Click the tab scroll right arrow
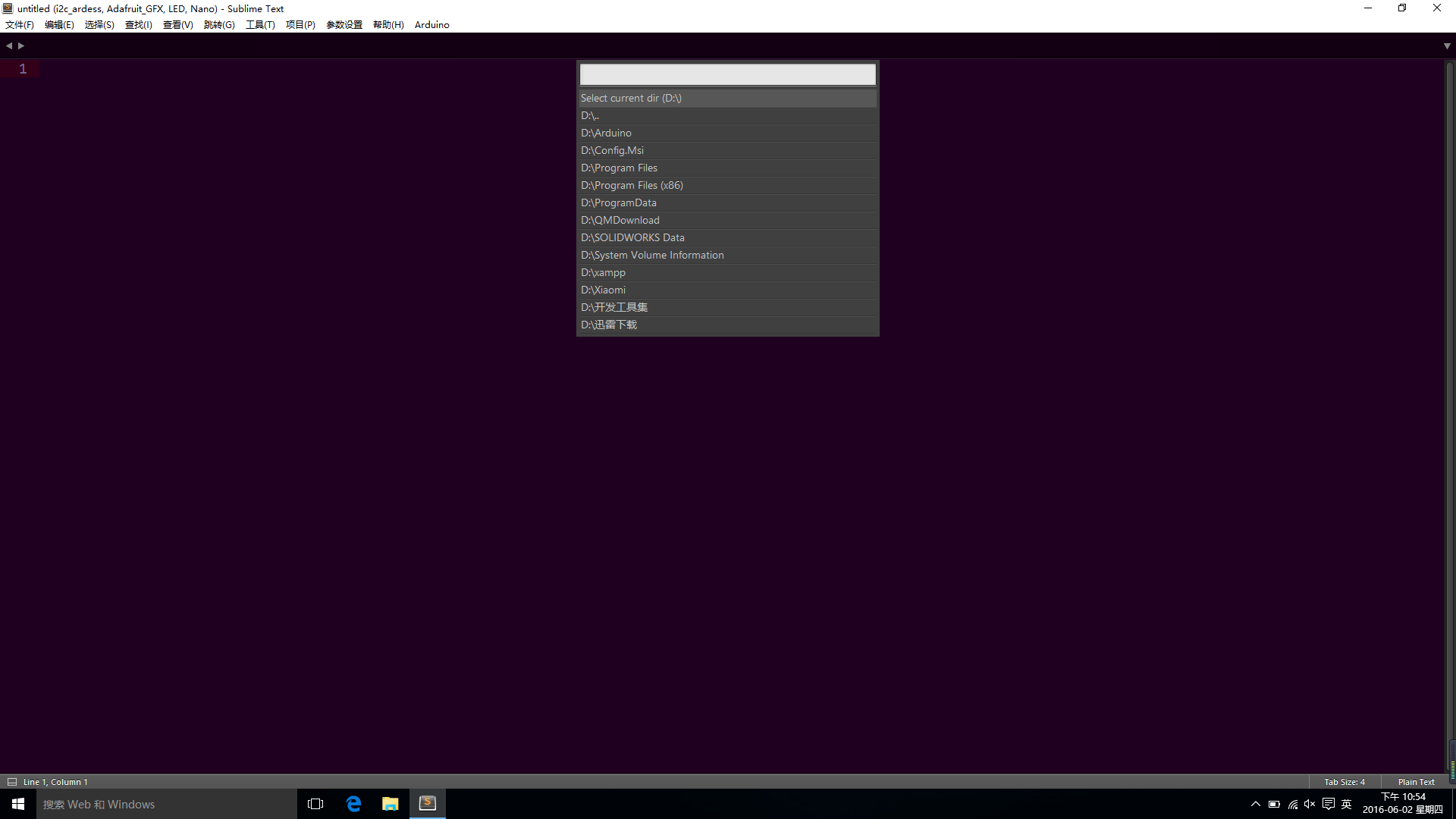Screen dimensions: 1456x819 click(21, 45)
